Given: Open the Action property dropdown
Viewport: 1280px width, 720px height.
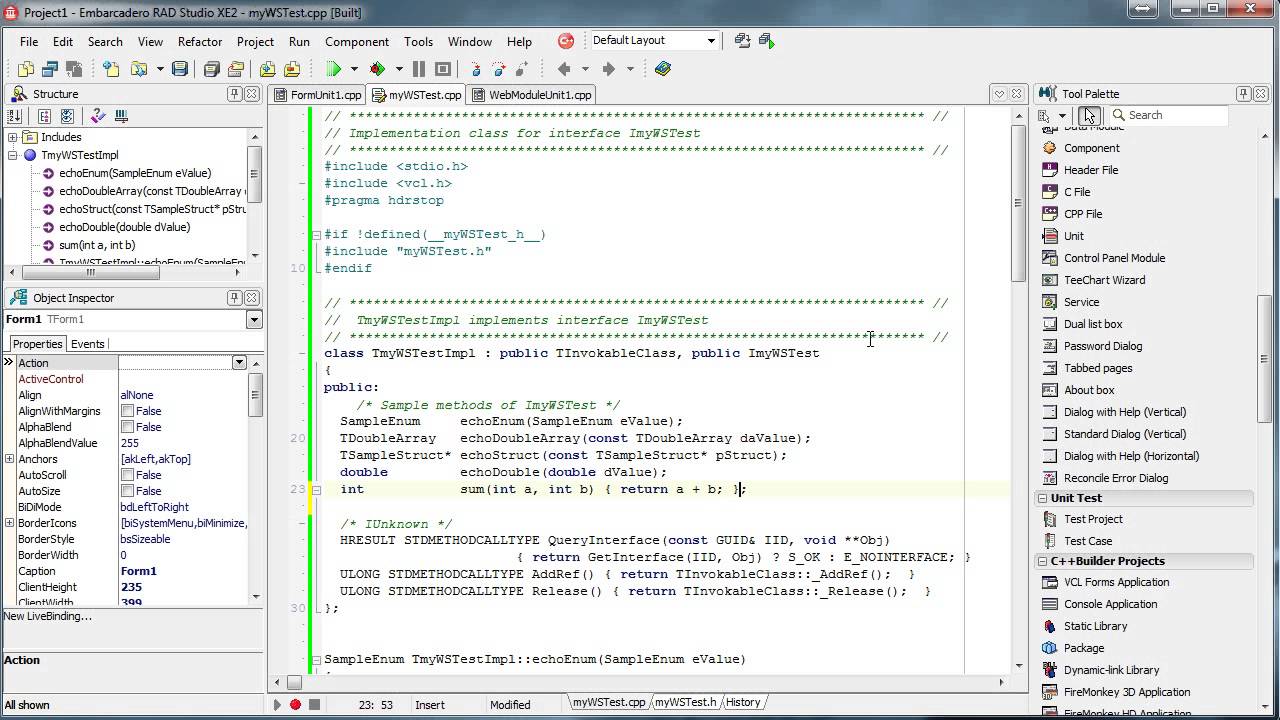Looking at the screenshot, I should 239,363.
